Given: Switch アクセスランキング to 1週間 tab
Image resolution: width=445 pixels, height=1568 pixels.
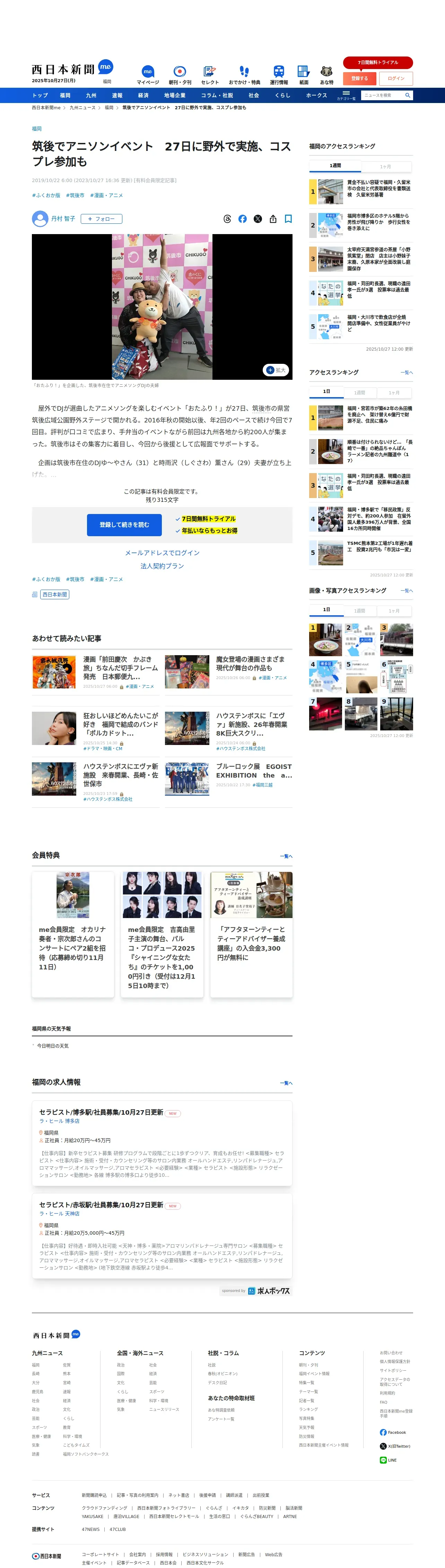Looking at the screenshot, I should (x=360, y=393).
